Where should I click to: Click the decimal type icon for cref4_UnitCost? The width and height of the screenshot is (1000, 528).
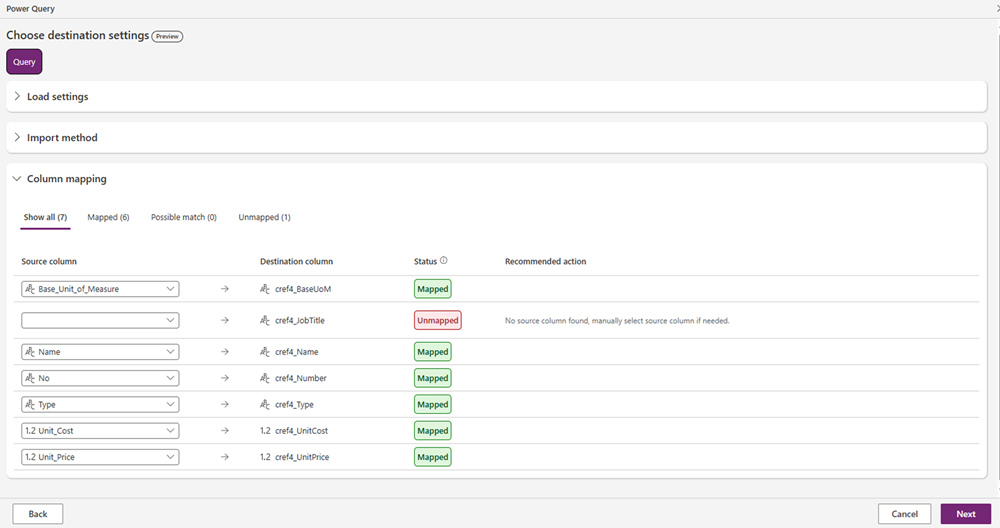coord(265,431)
